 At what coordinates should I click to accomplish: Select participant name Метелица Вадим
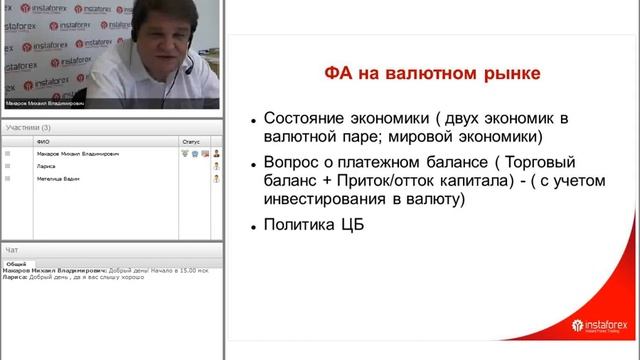click(58, 179)
